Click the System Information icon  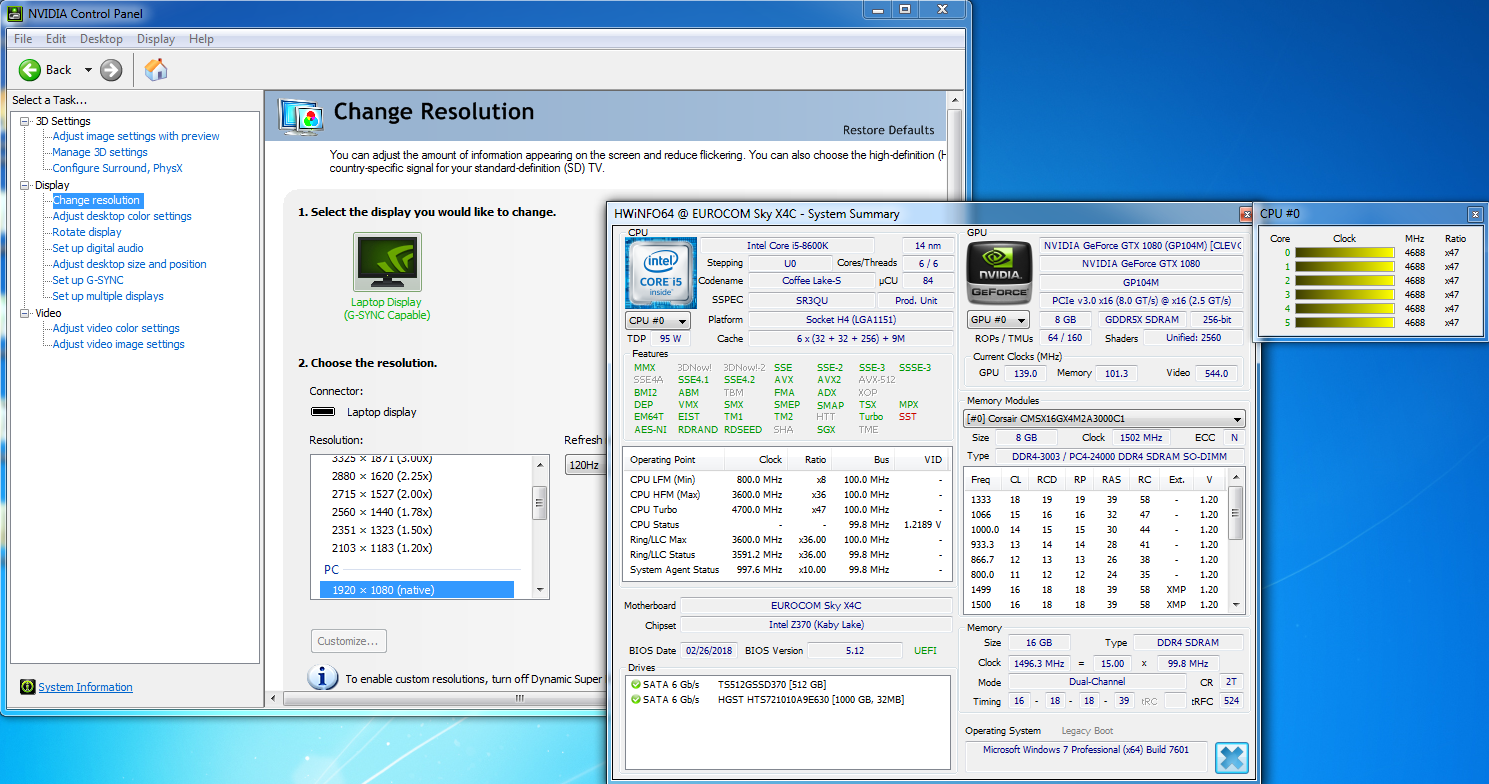coord(27,687)
